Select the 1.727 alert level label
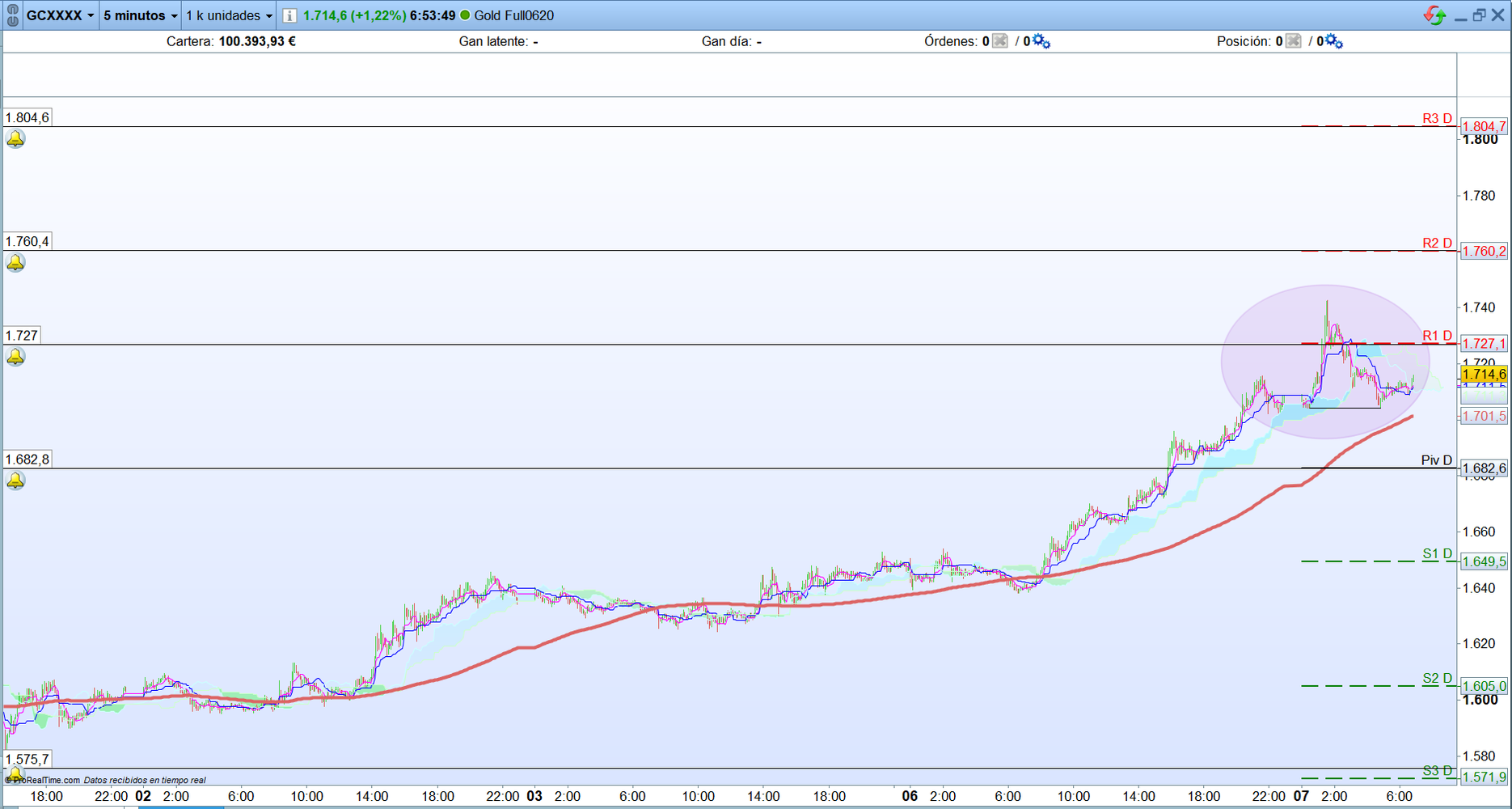This screenshot has width=1512, height=809. pos(22,336)
